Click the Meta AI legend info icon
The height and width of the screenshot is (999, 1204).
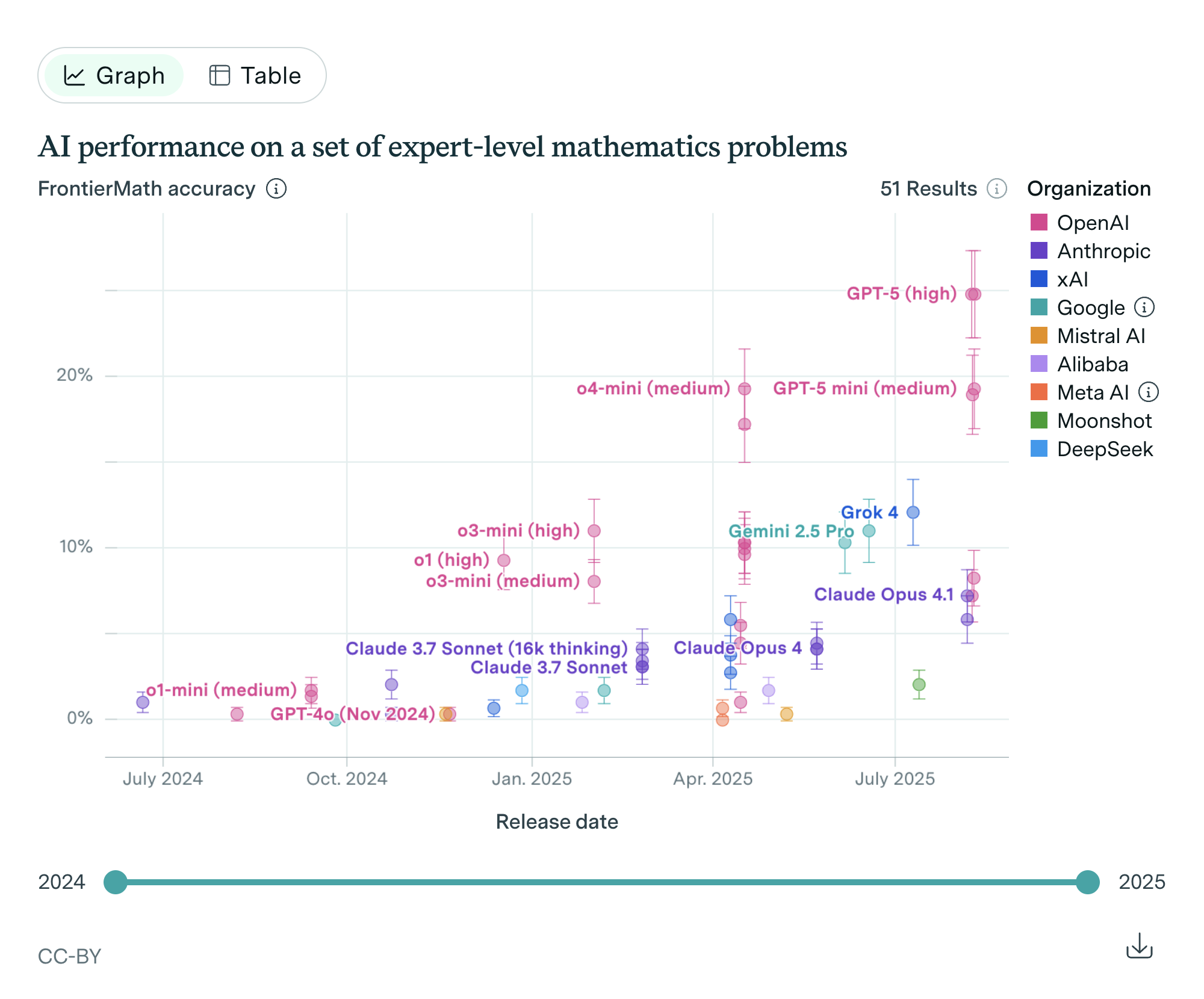pyautogui.click(x=1148, y=392)
